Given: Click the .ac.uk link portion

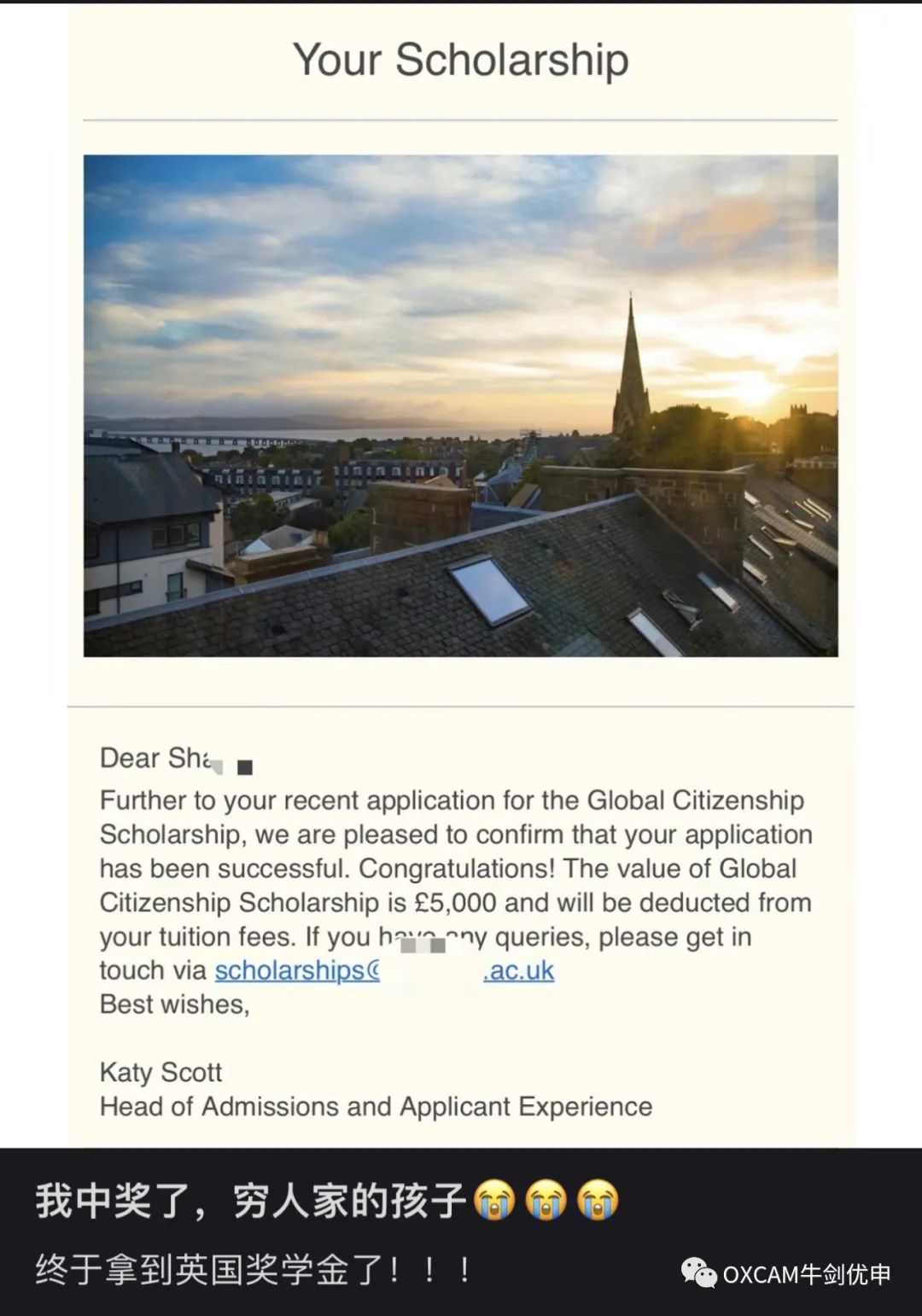Looking at the screenshot, I should coord(519,970).
